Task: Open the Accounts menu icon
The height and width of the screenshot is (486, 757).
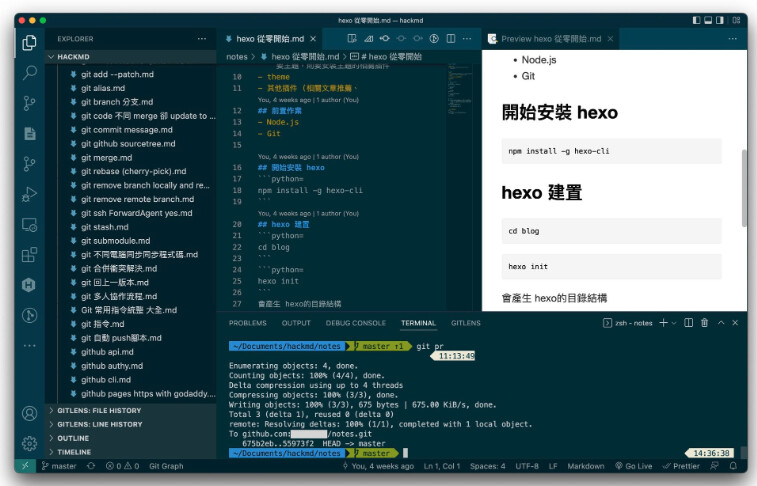Action: [x=29, y=414]
